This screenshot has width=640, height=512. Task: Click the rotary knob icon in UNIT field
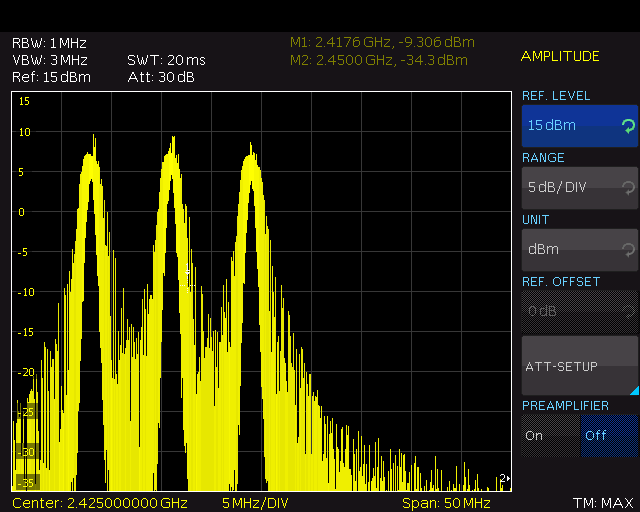627,249
